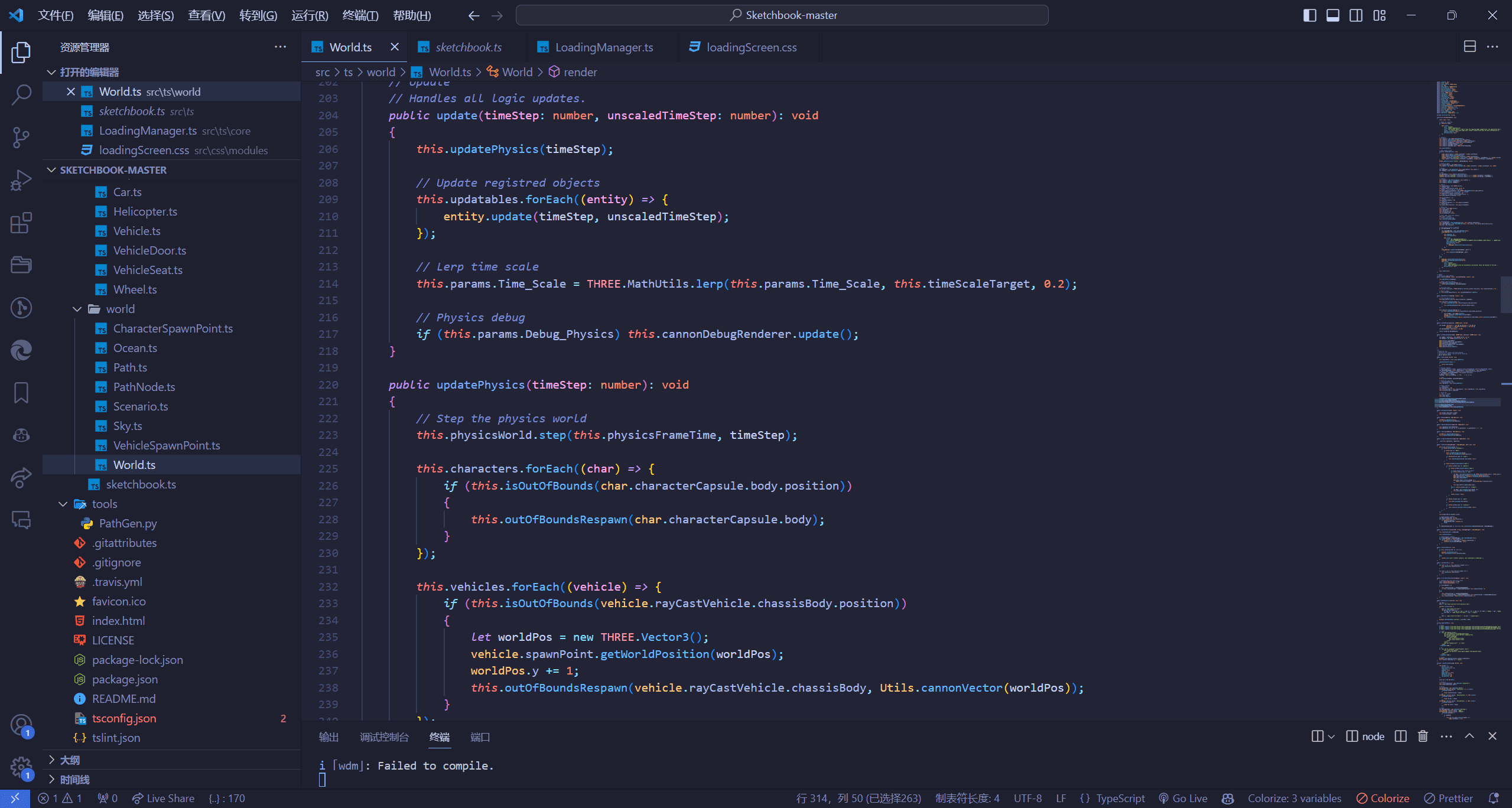This screenshot has height=808, width=1512.
Task: Switch to the Output panel tab
Action: coord(329,737)
